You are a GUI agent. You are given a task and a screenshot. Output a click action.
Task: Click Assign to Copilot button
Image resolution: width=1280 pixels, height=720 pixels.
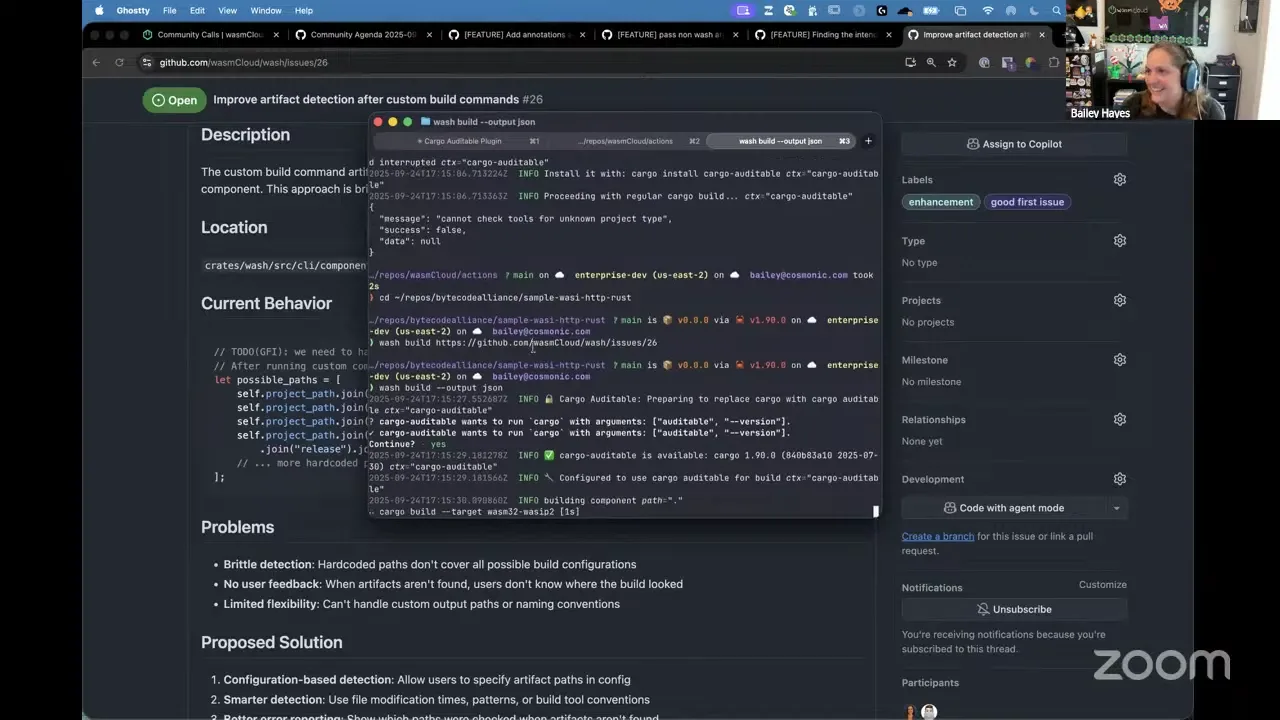1014,144
